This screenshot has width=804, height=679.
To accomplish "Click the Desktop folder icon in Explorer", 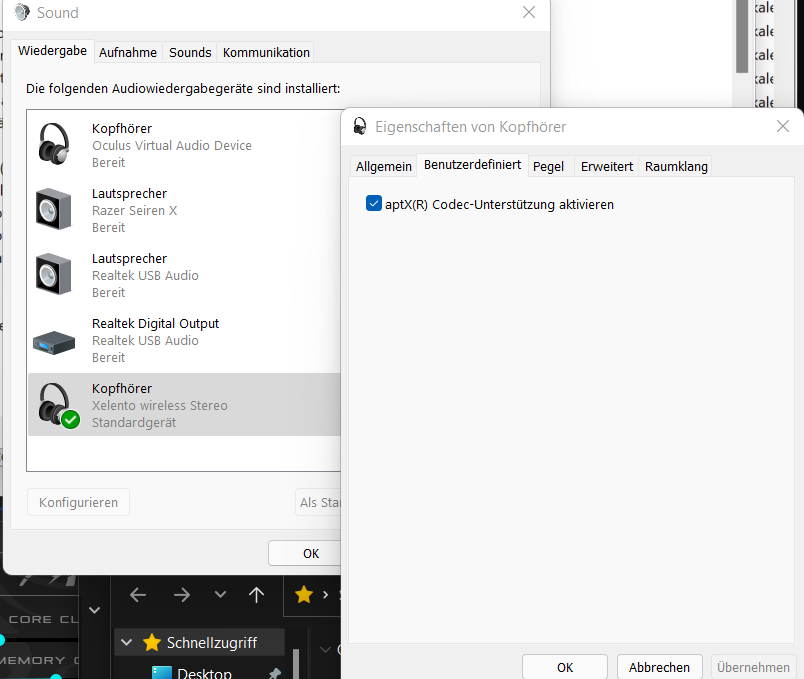I will pos(162,672).
